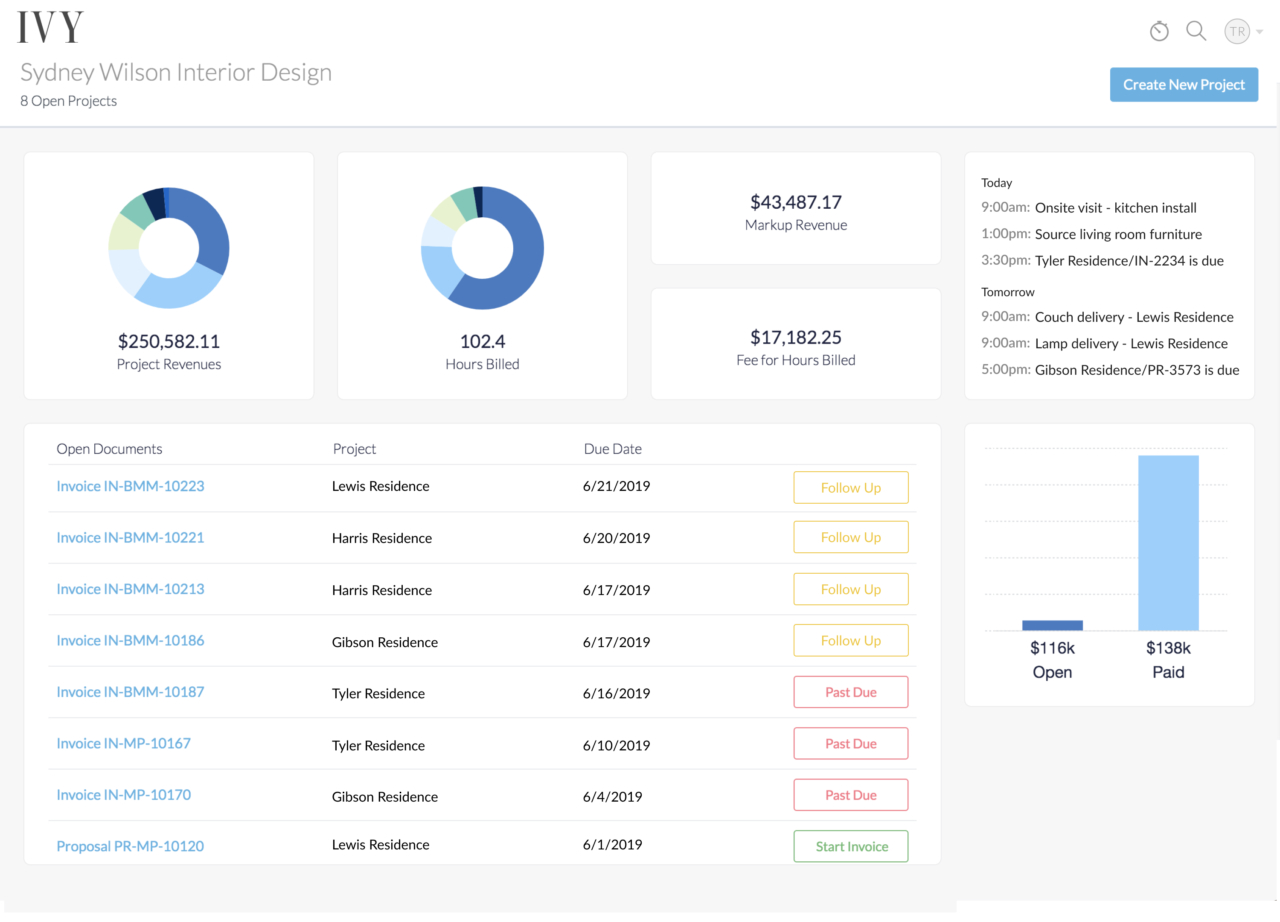The image size is (1280, 922).
Task: Select the Project Revenues donut chart
Action: pos(168,247)
